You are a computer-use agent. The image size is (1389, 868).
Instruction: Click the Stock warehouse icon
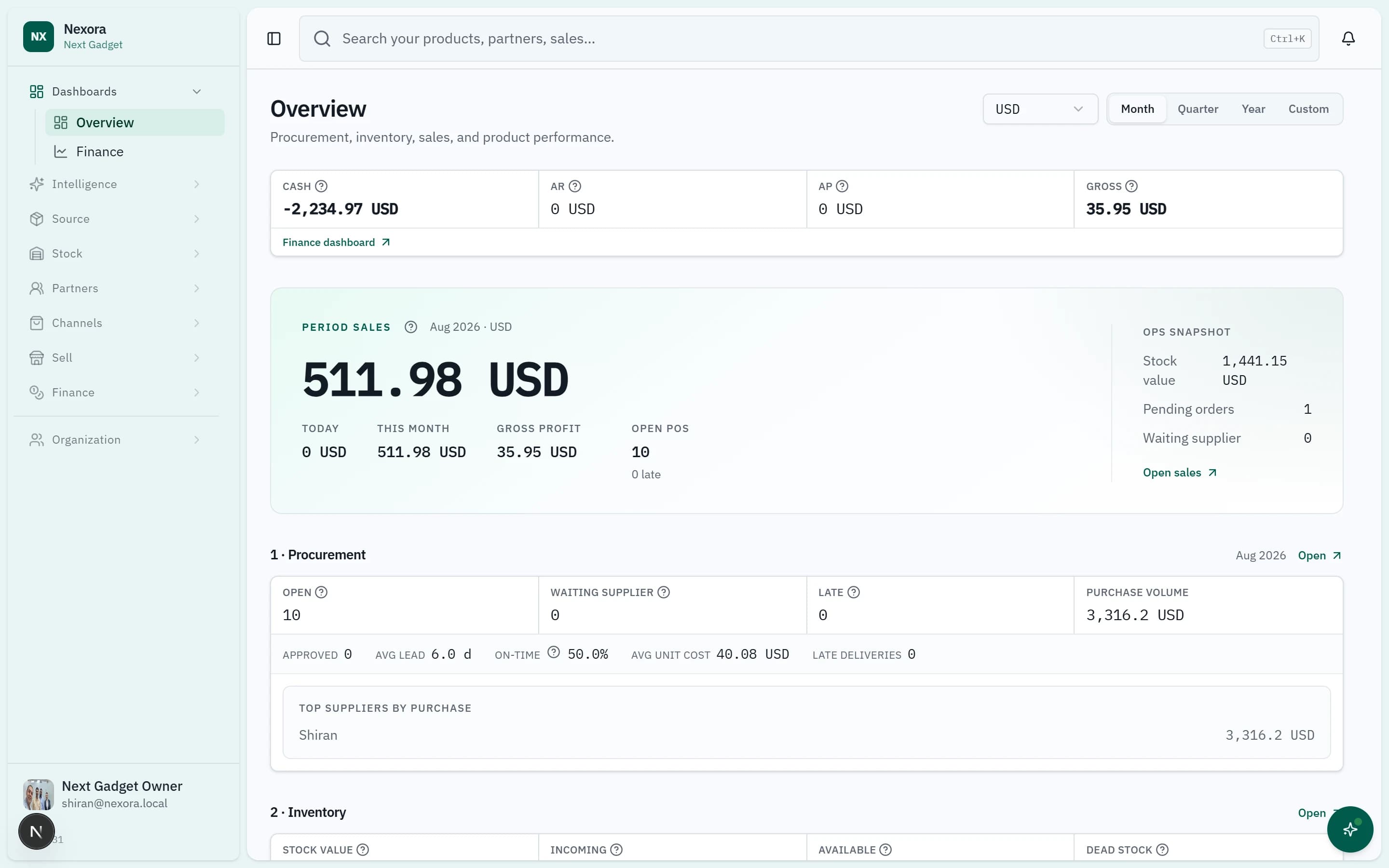[x=36, y=254]
